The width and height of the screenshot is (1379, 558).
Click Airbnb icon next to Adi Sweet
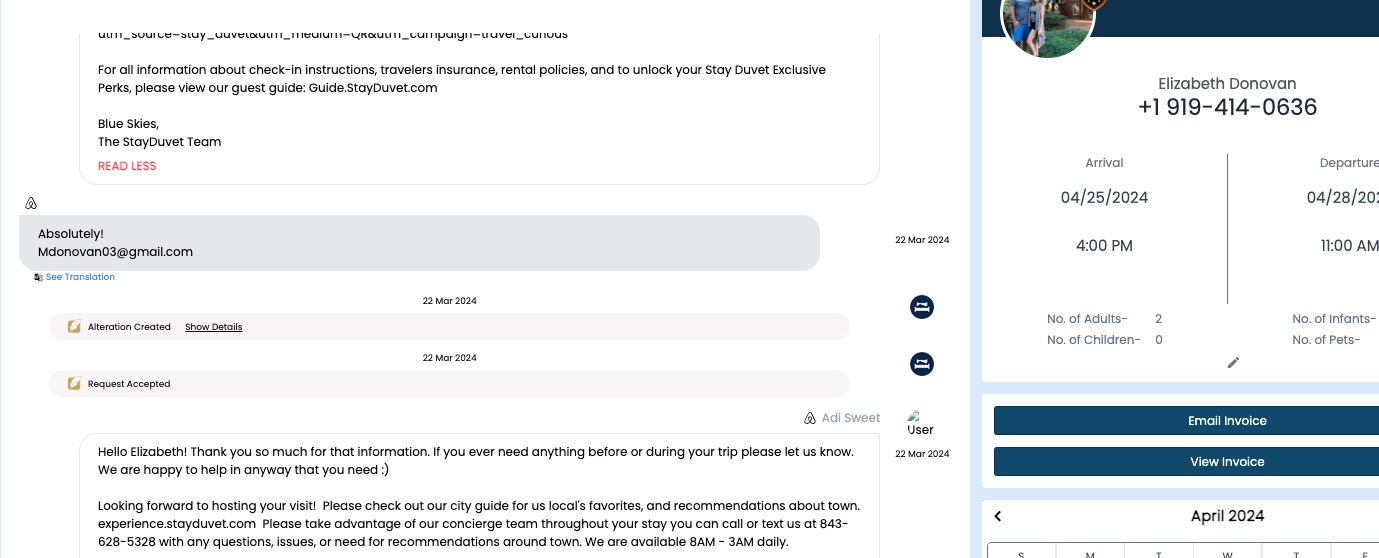[810, 418]
